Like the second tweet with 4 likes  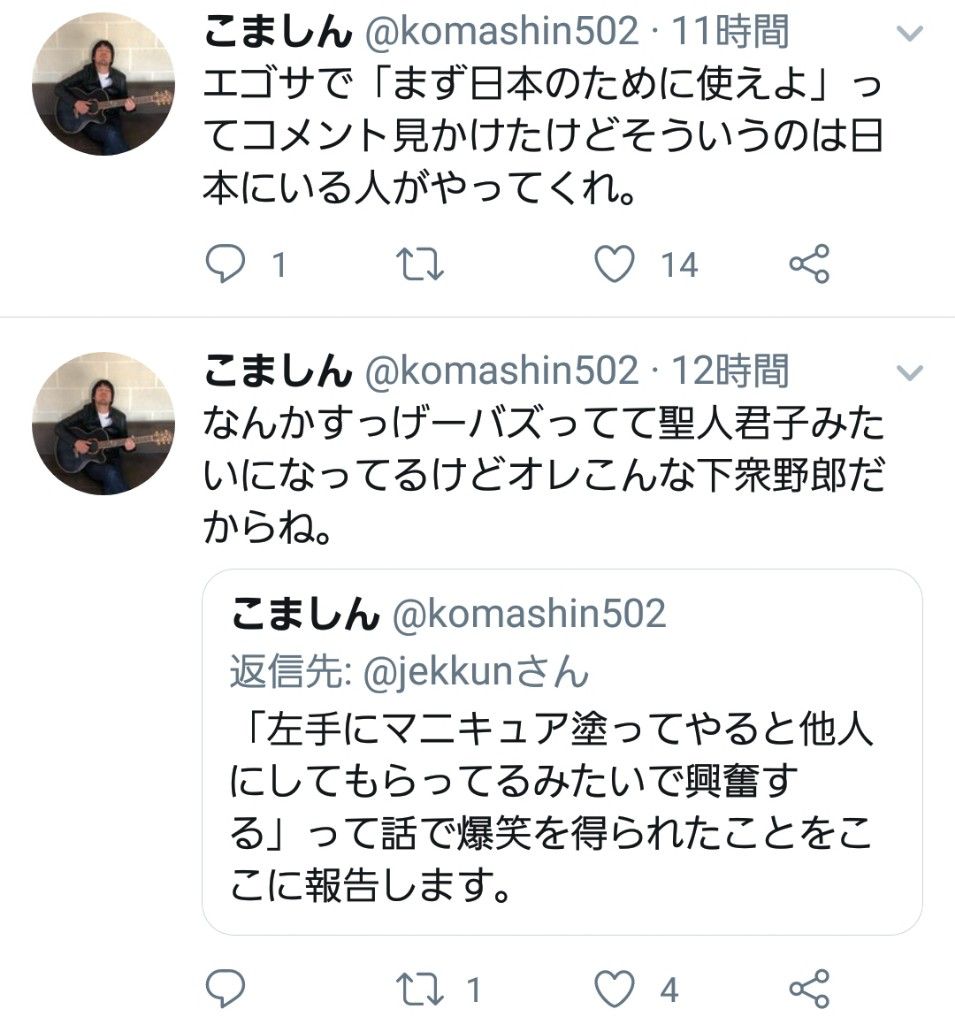point(615,989)
